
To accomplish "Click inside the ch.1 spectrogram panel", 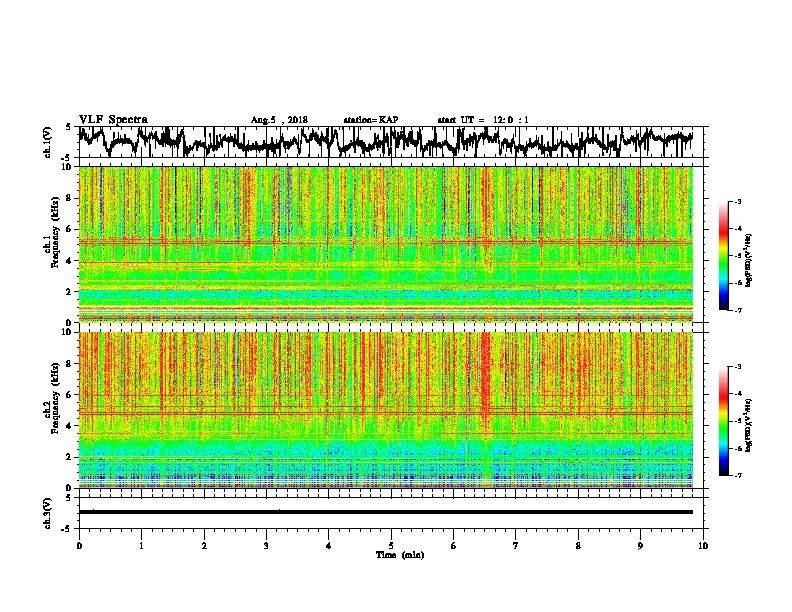I will tap(385, 244).
